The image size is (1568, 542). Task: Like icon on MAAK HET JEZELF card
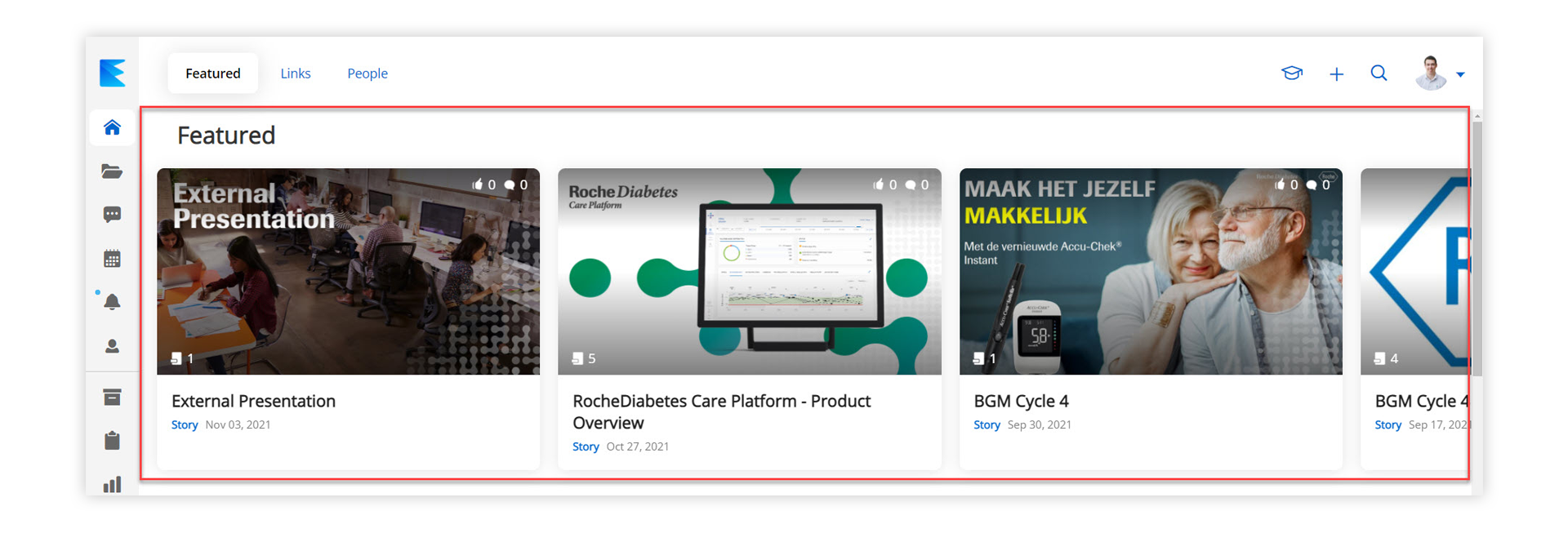coord(1280,184)
